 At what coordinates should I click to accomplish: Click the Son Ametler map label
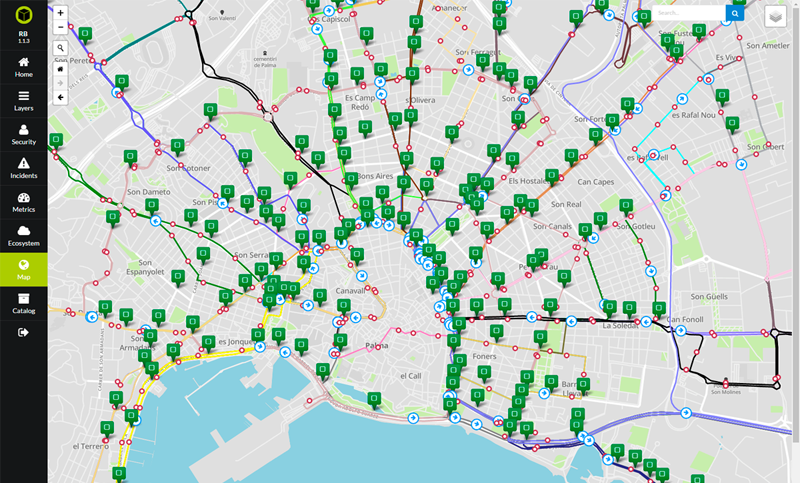[x=768, y=46]
